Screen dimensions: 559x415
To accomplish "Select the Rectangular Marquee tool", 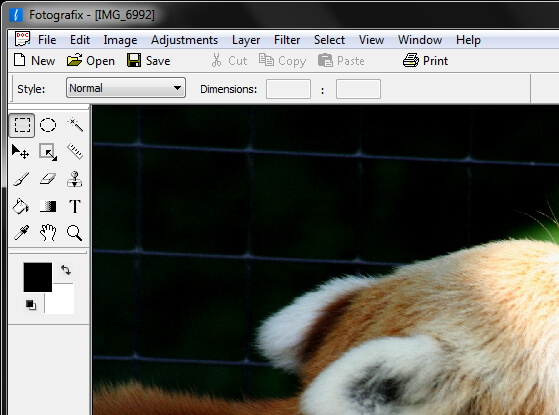I will [22, 125].
